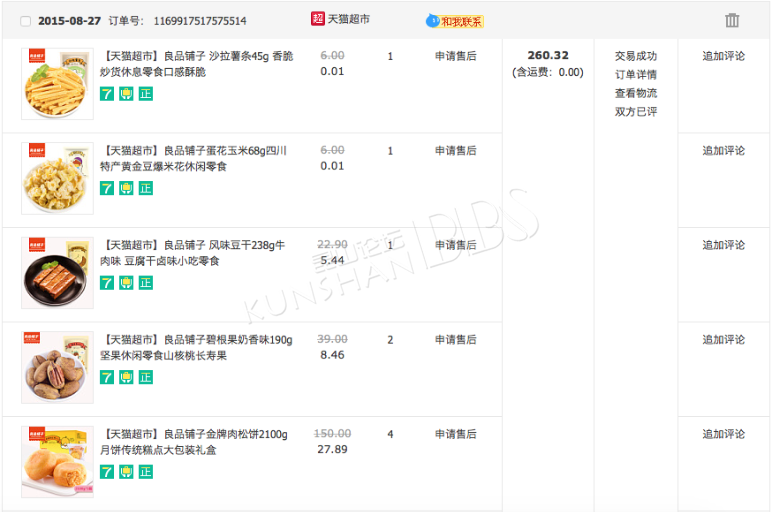Click the shipping fee text (含运费: 0.00)
This screenshot has height=512, width=780.
click(x=548, y=73)
